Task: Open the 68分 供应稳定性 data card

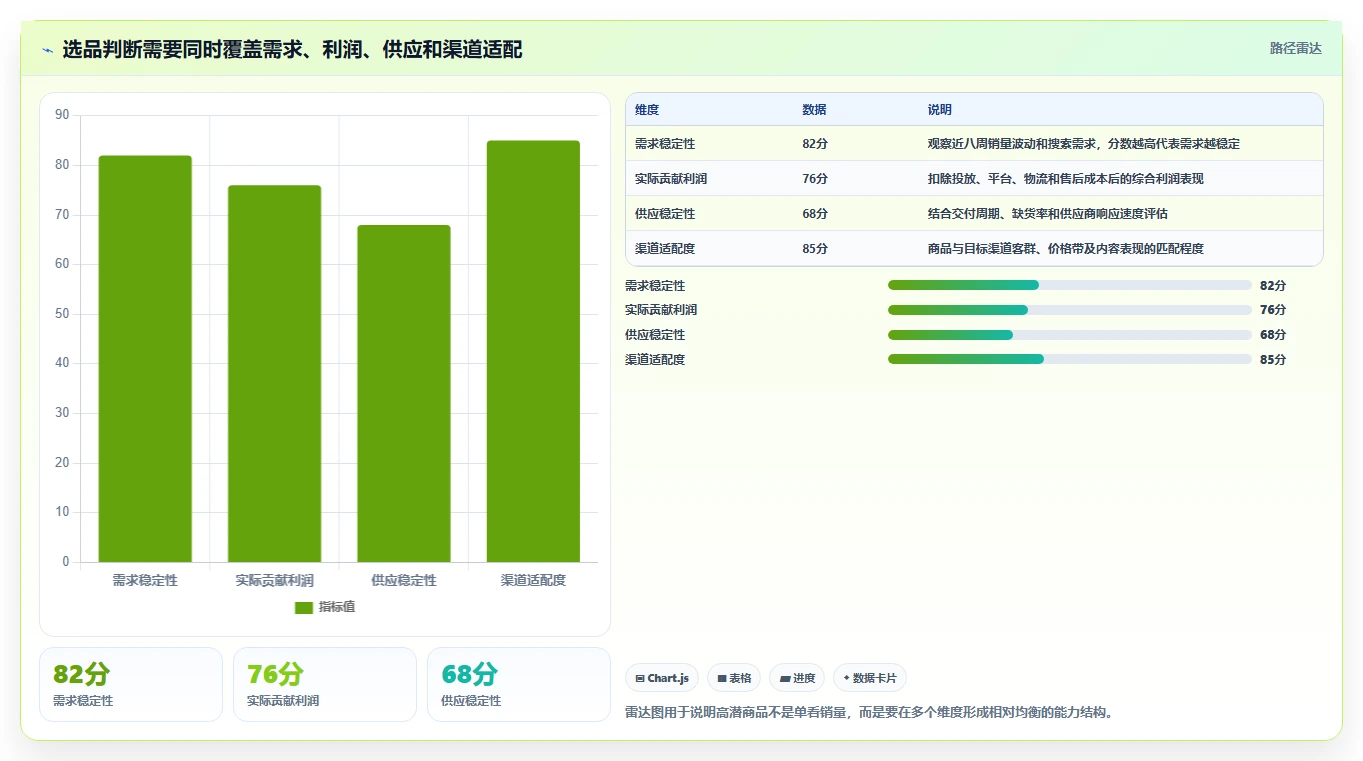Action: [x=519, y=684]
